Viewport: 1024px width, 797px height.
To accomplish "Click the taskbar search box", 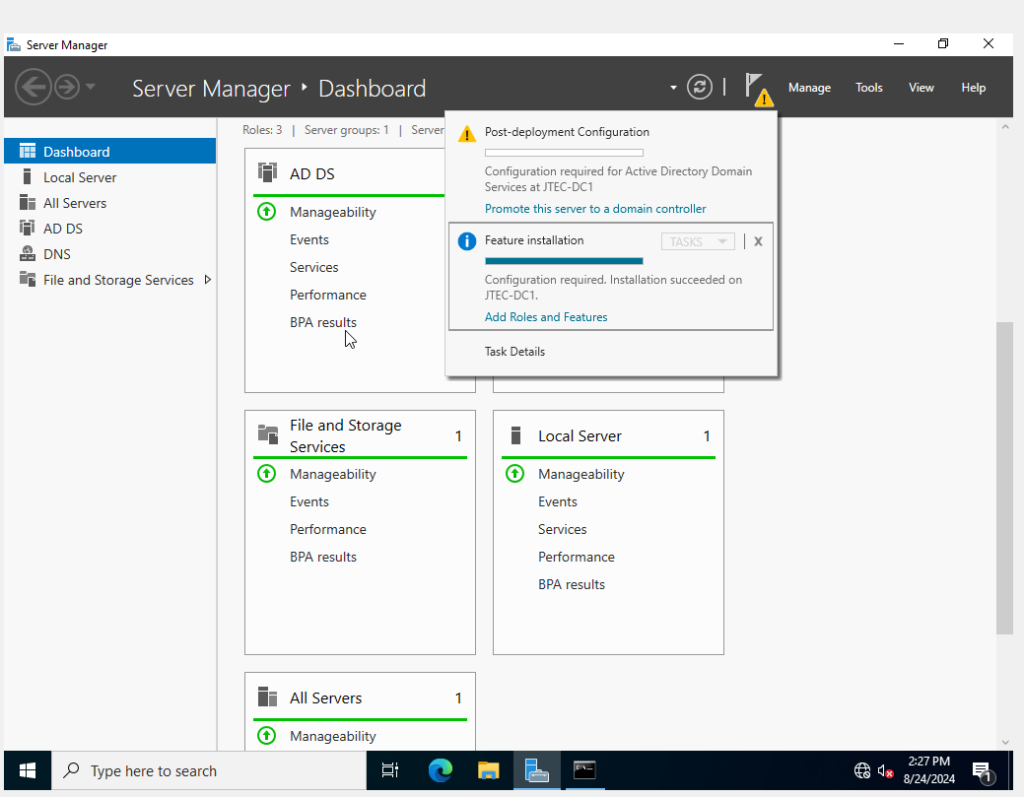I will 209,771.
